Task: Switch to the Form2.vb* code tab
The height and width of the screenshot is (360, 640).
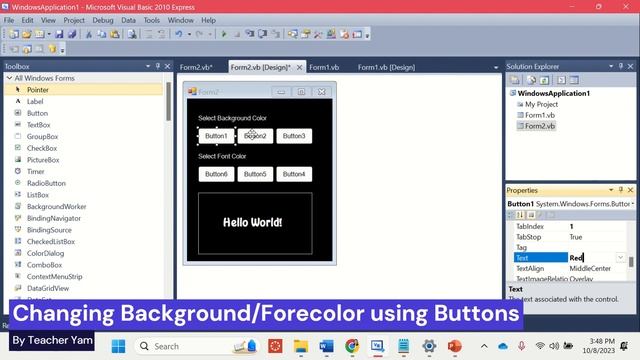Action: pos(196,67)
